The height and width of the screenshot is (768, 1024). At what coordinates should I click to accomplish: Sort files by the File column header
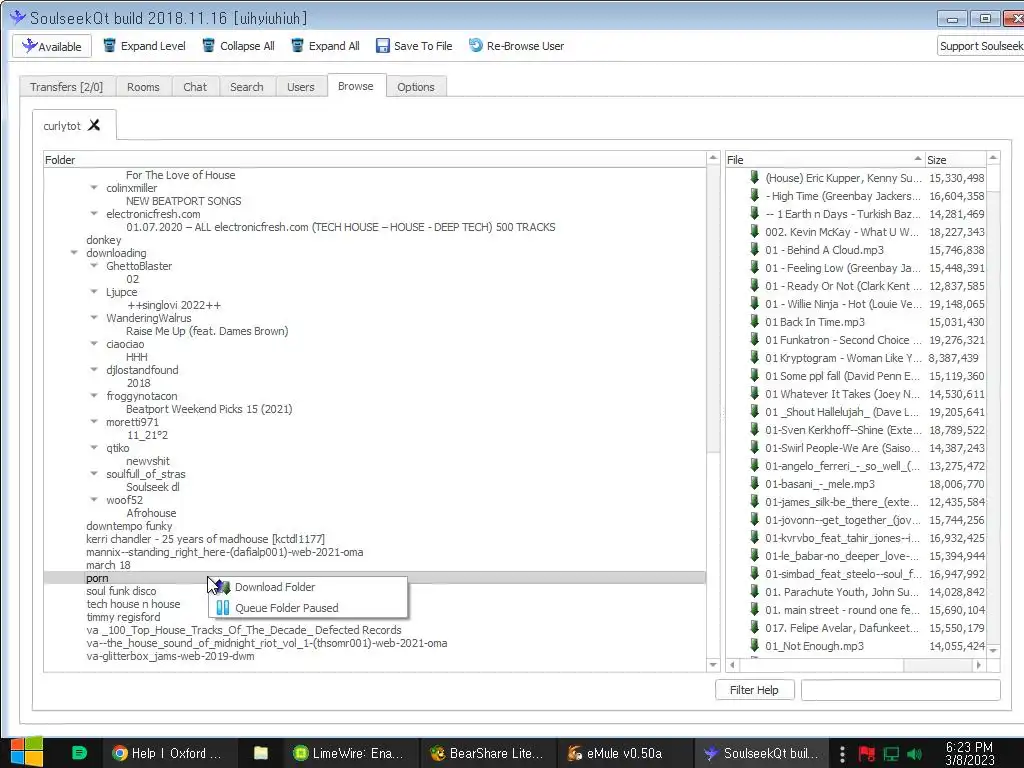tap(825, 159)
